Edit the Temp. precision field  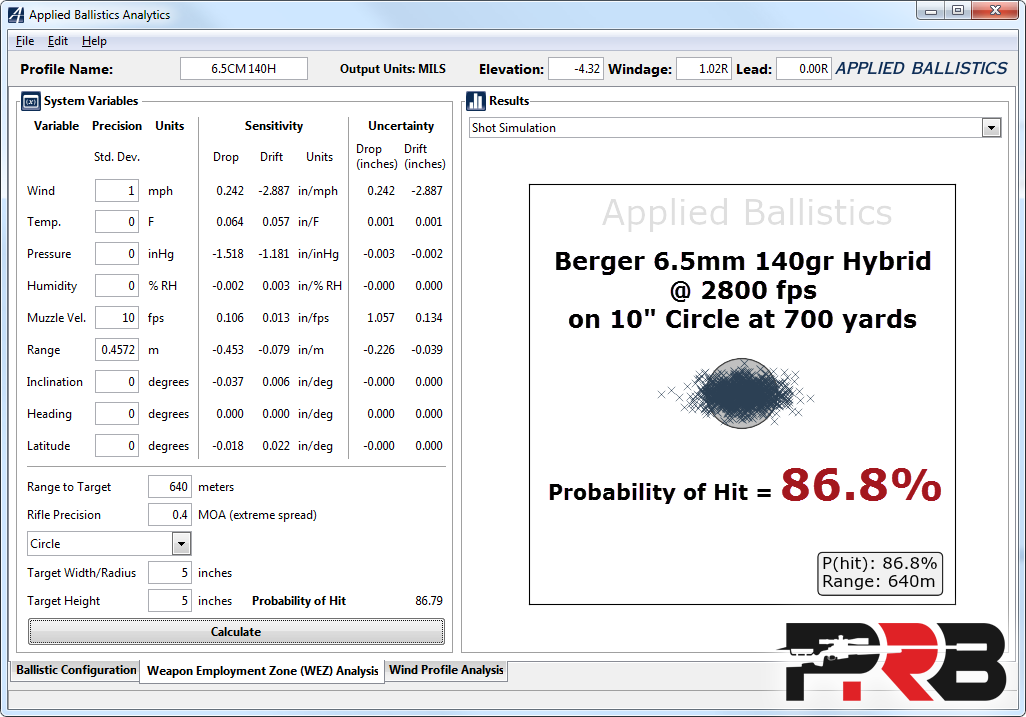pos(116,222)
